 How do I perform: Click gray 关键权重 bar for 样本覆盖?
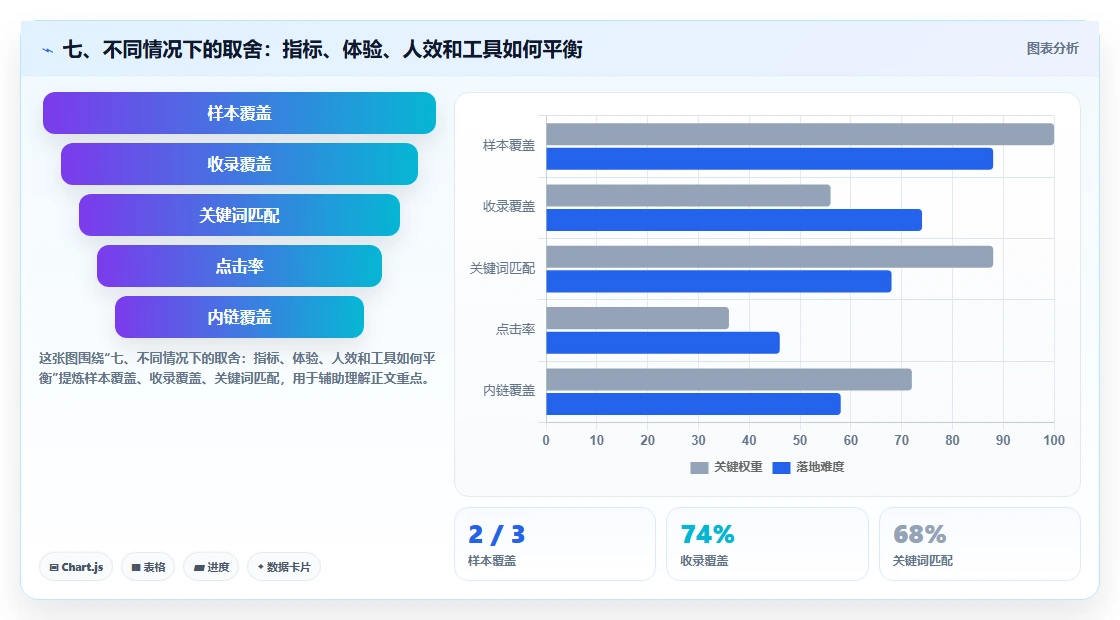pos(800,134)
